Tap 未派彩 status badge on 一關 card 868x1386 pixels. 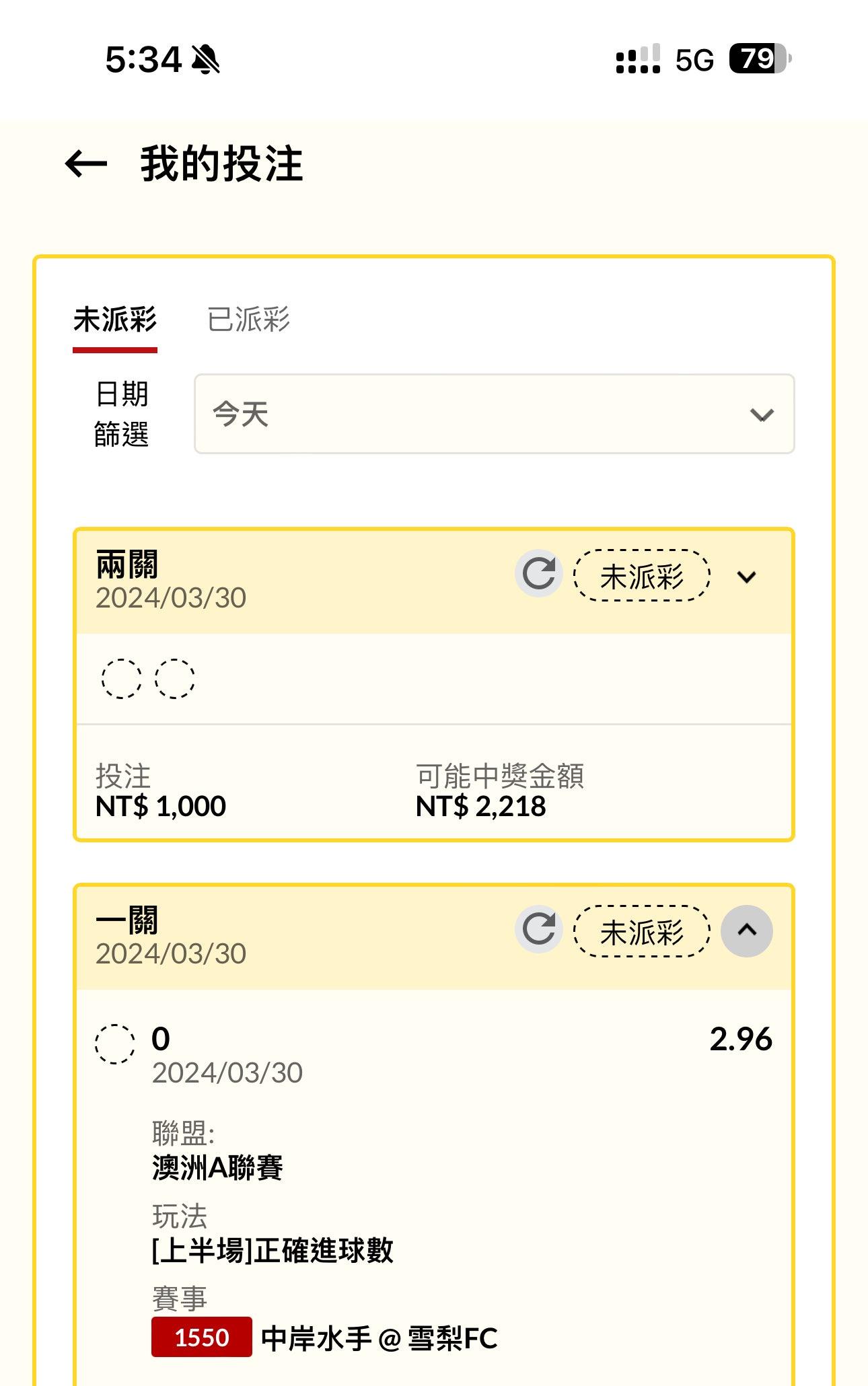click(641, 932)
